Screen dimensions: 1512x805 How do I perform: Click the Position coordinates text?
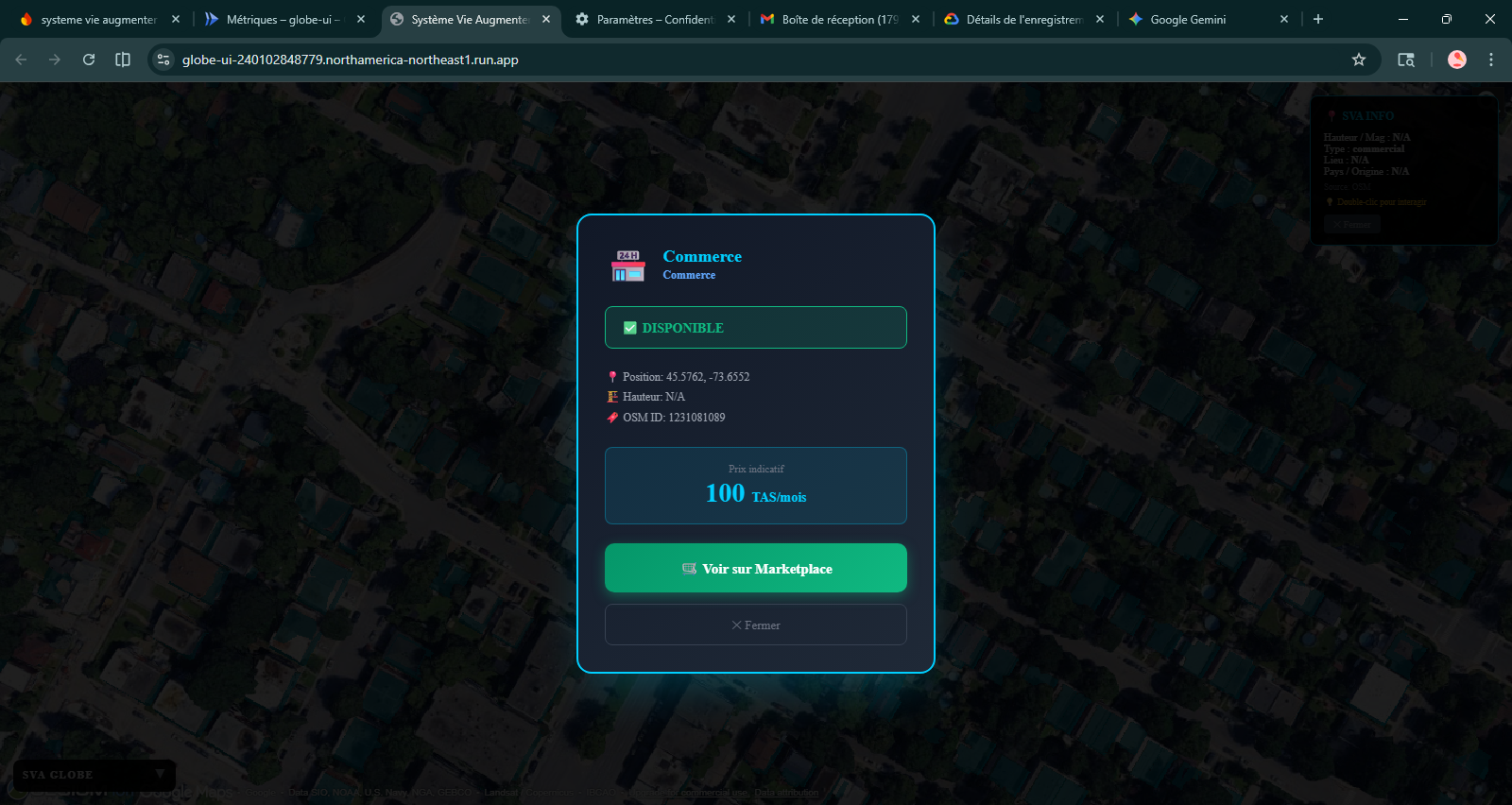pyautogui.click(x=686, y=376)
